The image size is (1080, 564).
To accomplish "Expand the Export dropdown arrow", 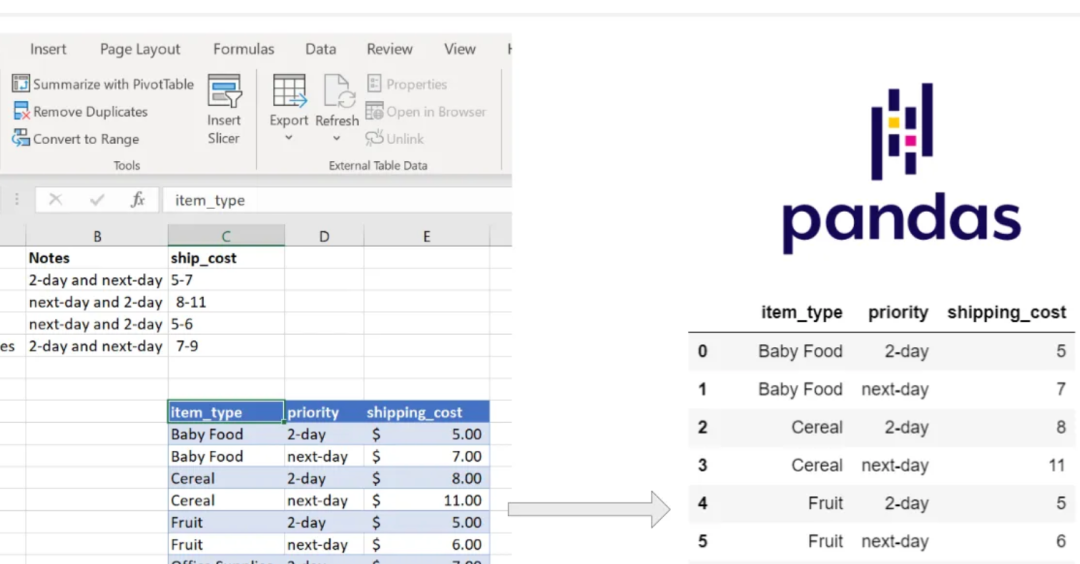I will click(289, 138).
